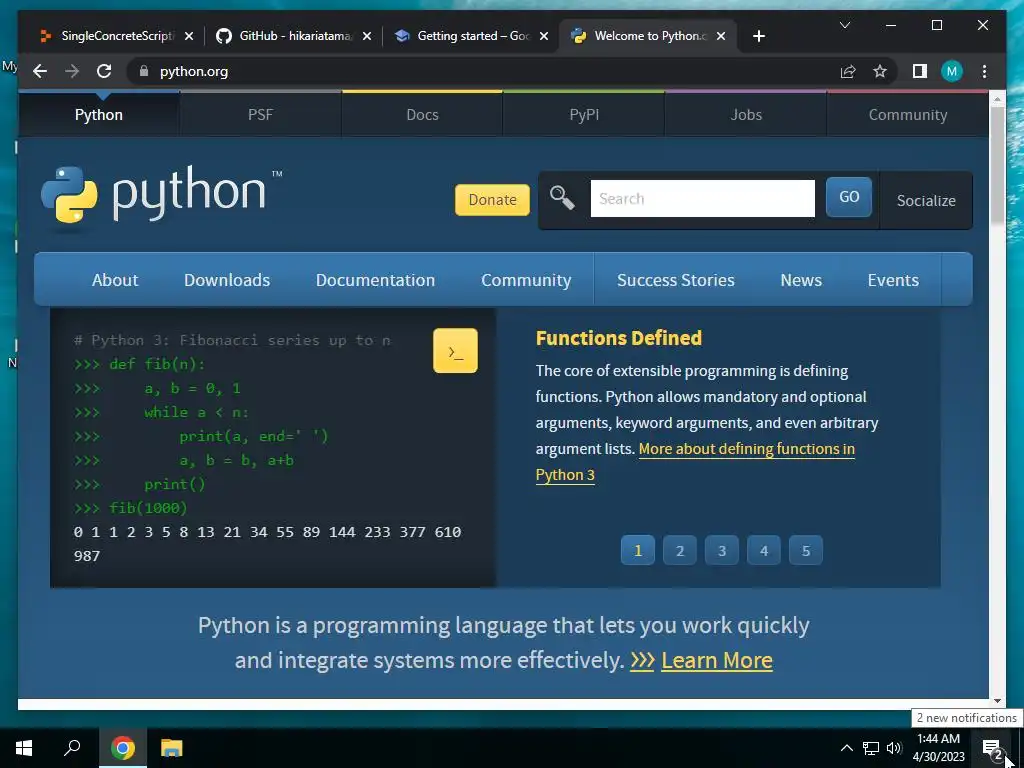Click the Functions Defined heading
Screen dimensions: 1024x768
point(618,338)
